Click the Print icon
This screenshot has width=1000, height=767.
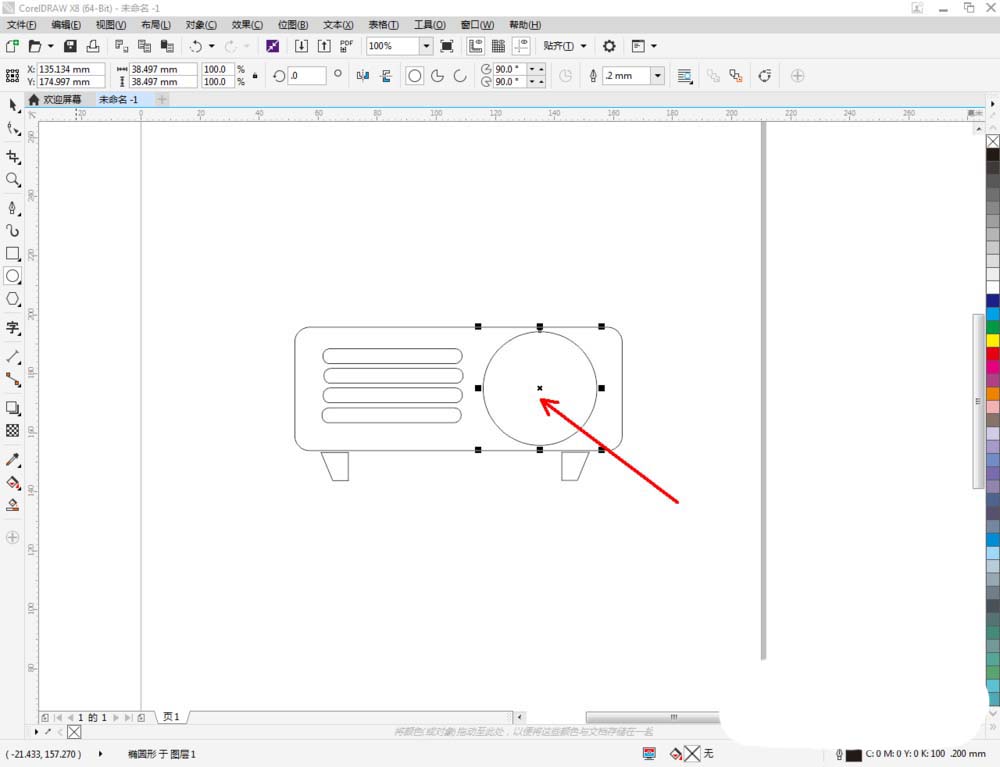pyautogui.click(x=93, y=46)
